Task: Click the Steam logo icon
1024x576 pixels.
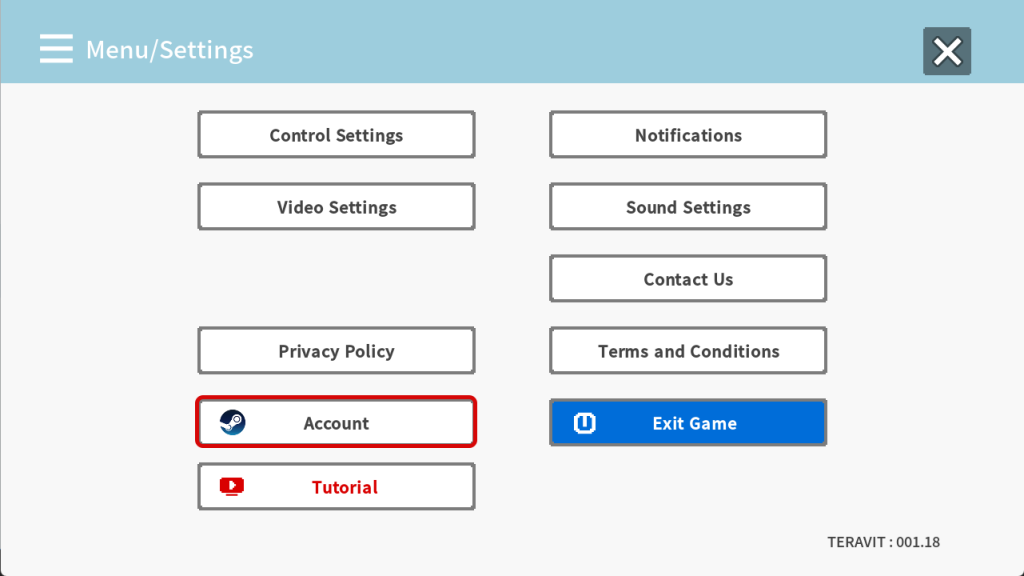Action: (x=232, y=423)
